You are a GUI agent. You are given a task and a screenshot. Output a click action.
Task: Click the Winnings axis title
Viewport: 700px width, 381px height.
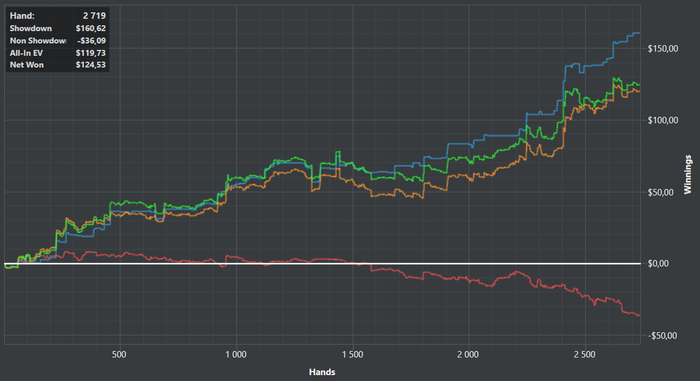[x=688, y=174]
